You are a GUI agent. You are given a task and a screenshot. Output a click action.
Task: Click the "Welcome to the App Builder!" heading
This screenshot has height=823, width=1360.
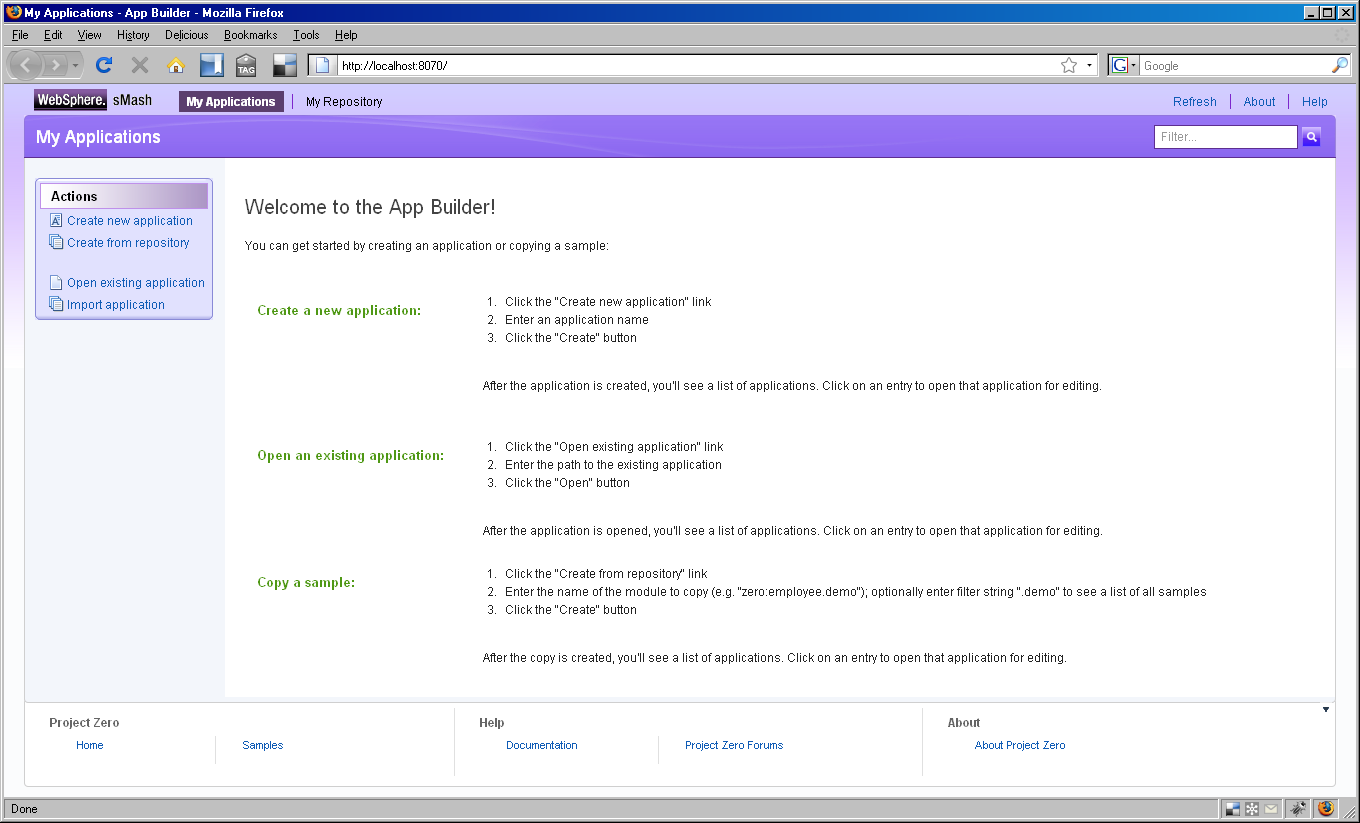(370, 207)
